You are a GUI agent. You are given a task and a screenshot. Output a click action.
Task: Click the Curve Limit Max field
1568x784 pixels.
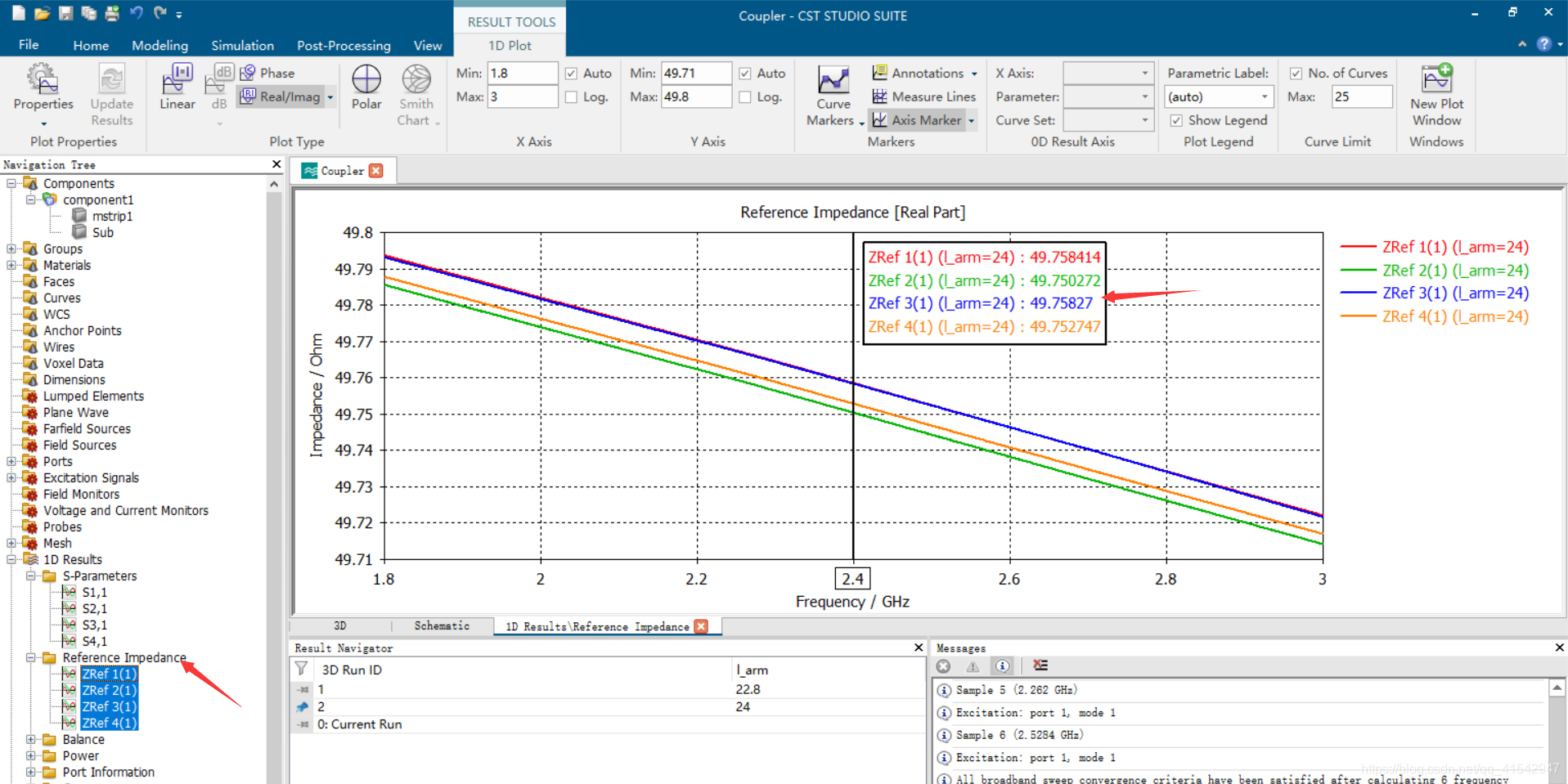click(x=1362, y=96)
